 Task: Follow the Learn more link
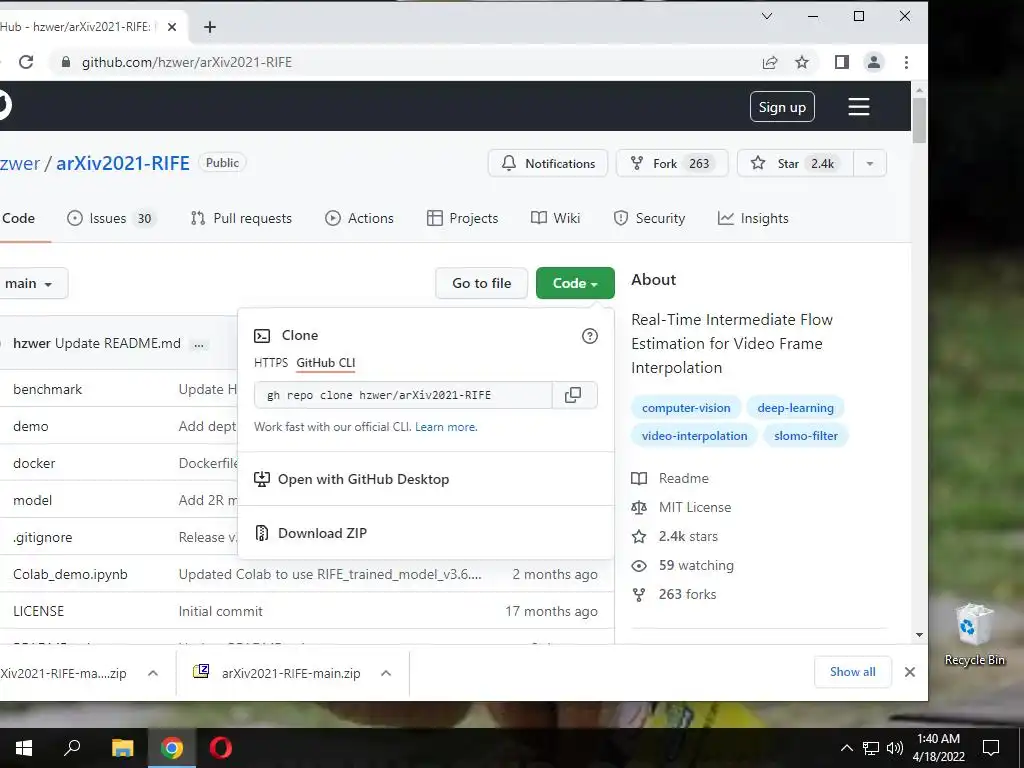[x=446, y=427]
